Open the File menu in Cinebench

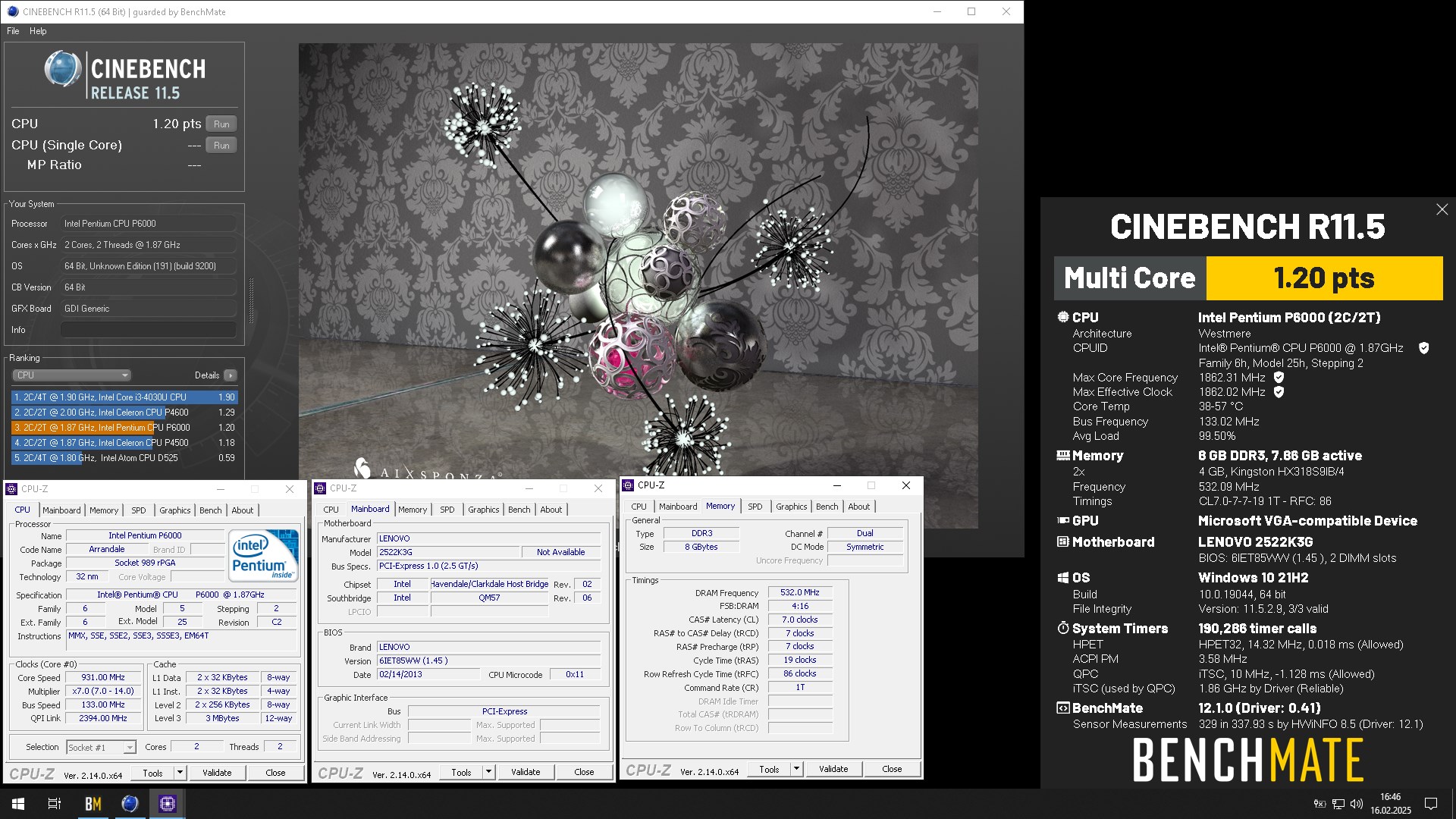click(x=13, y=31)
